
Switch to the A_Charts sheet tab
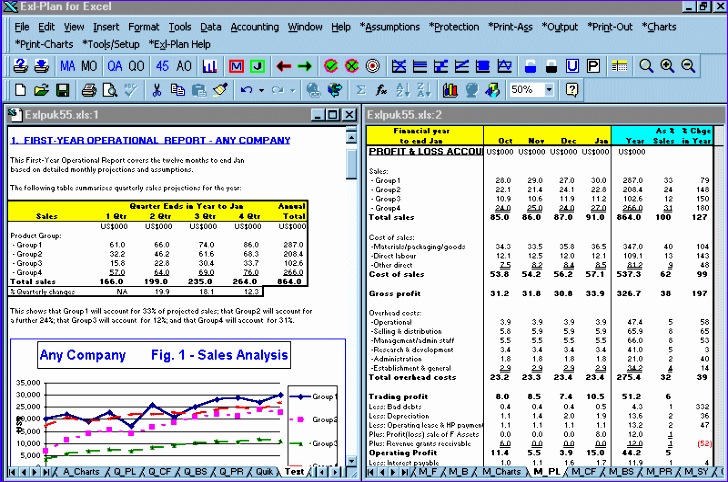(81, 472)
